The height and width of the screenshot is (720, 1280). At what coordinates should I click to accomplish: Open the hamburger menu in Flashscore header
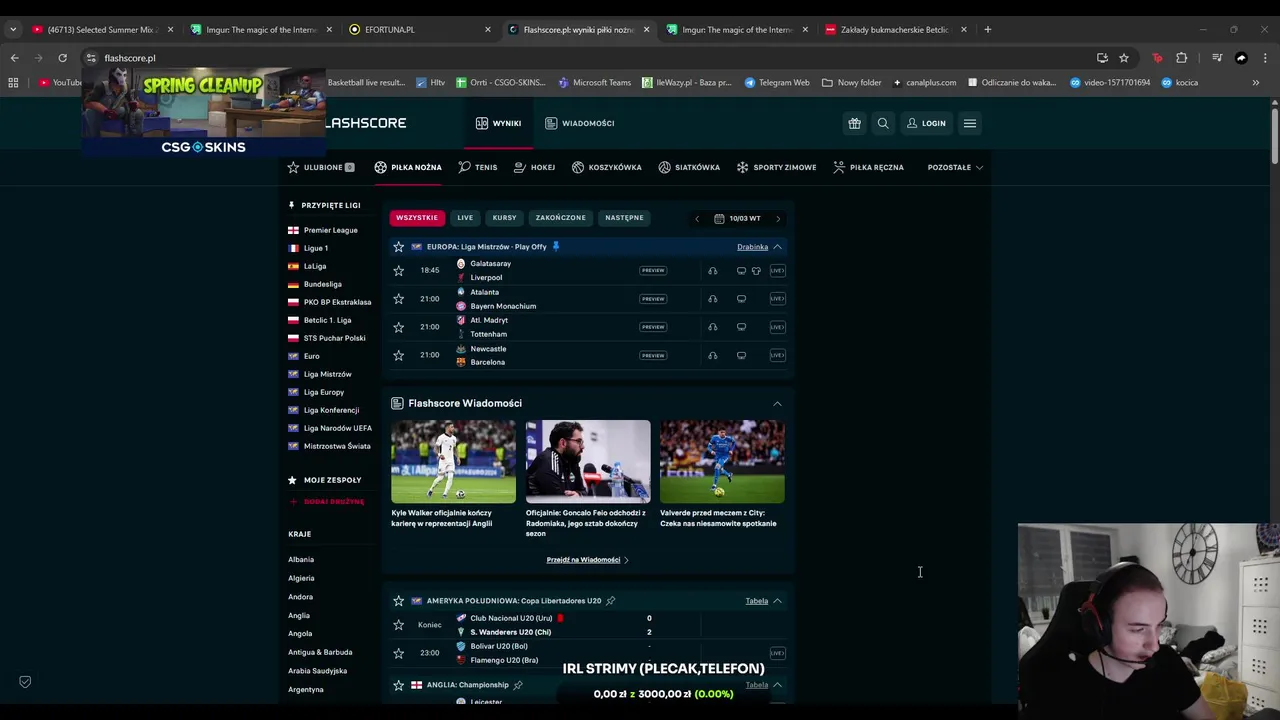point(969,123)
